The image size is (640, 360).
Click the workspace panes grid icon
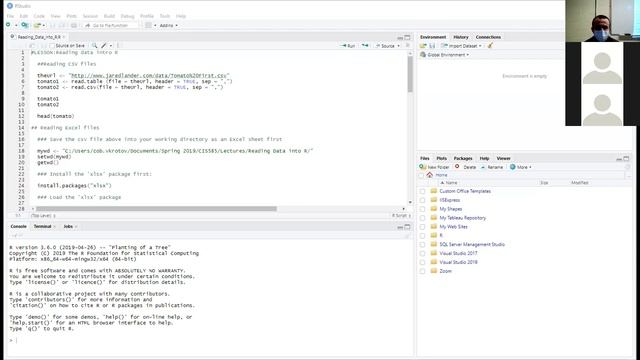[x=149, y=25]
